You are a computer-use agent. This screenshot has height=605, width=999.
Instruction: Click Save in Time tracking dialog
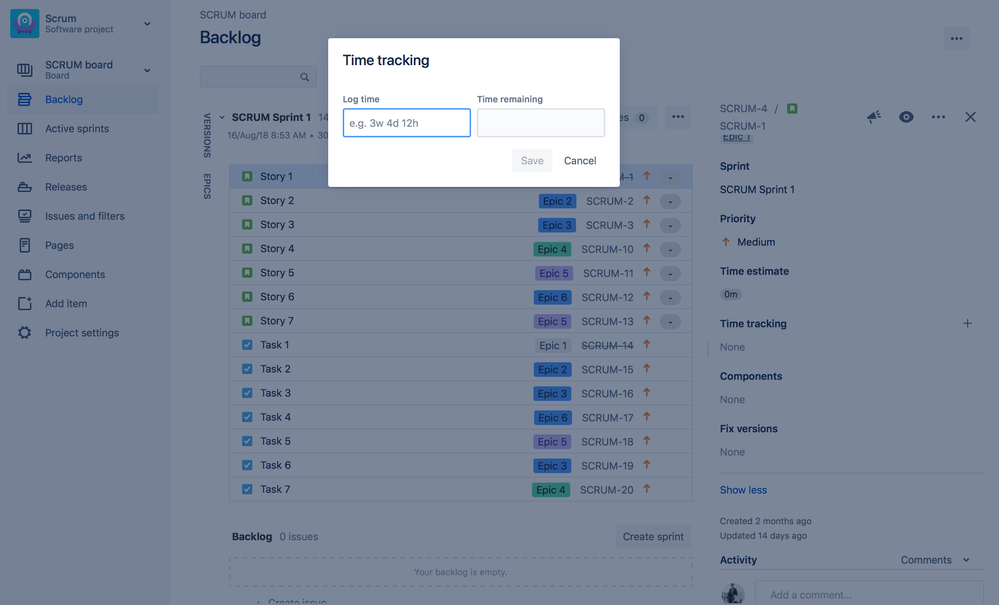(532, 160)
